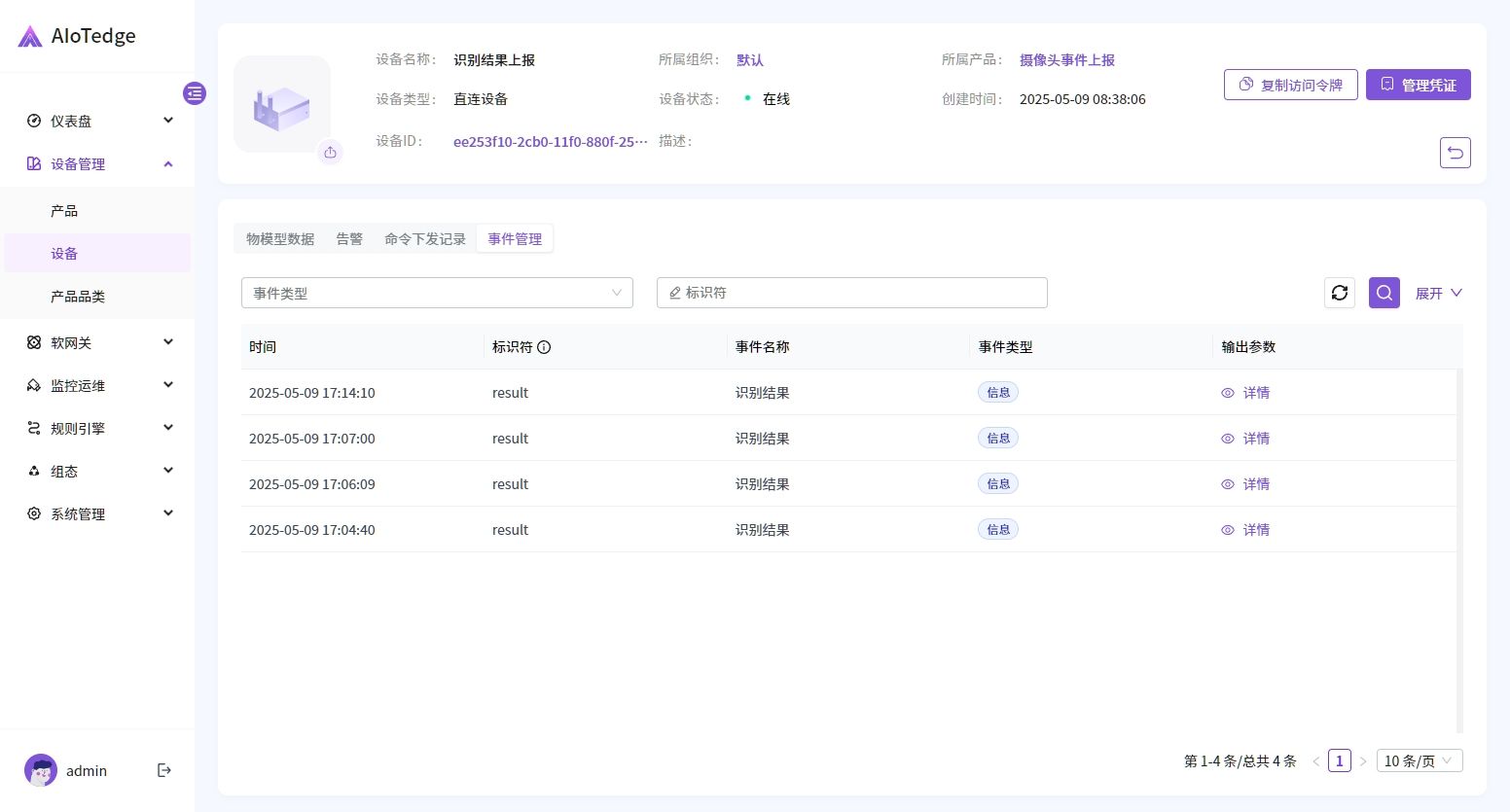This screenshot has width=1510, height=812.
Task: Switch to the 物模型数据 tab
Action: [x=280, y=238]
